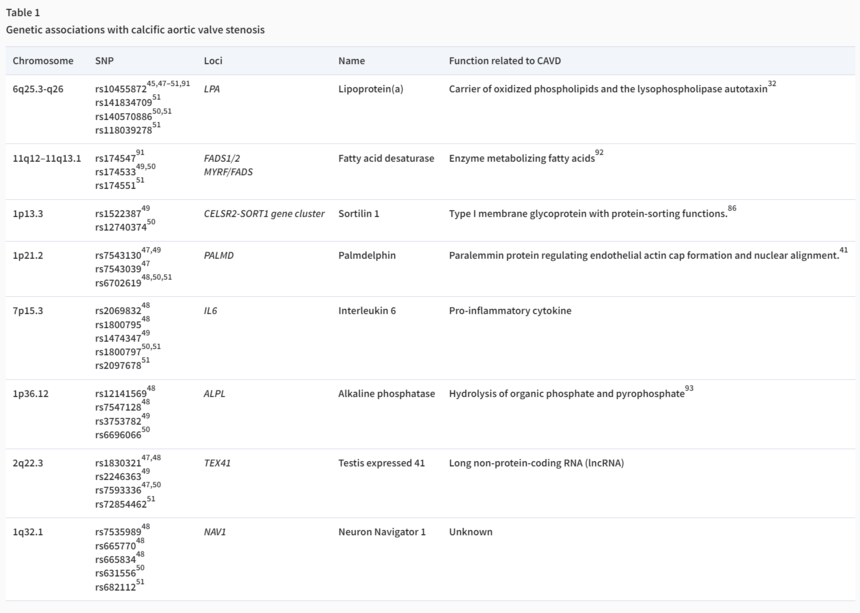Click the 'Name' column header
The width and height of the screenshot is (860, 613).
point(351,61)
